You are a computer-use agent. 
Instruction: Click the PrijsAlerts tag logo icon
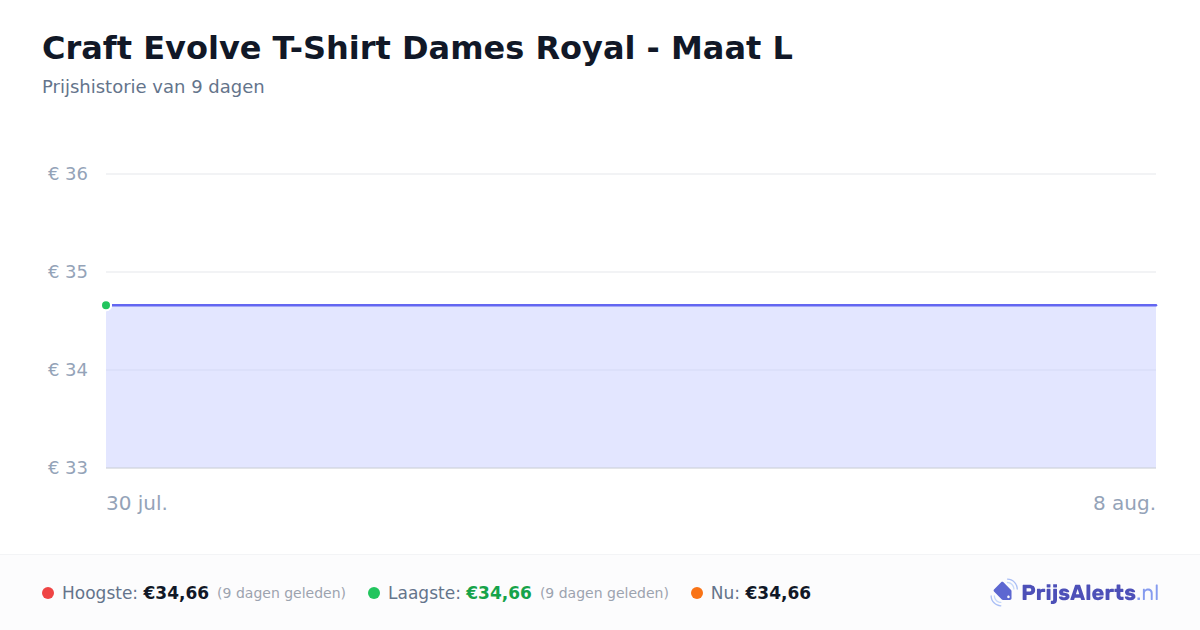click(1003, 593)
